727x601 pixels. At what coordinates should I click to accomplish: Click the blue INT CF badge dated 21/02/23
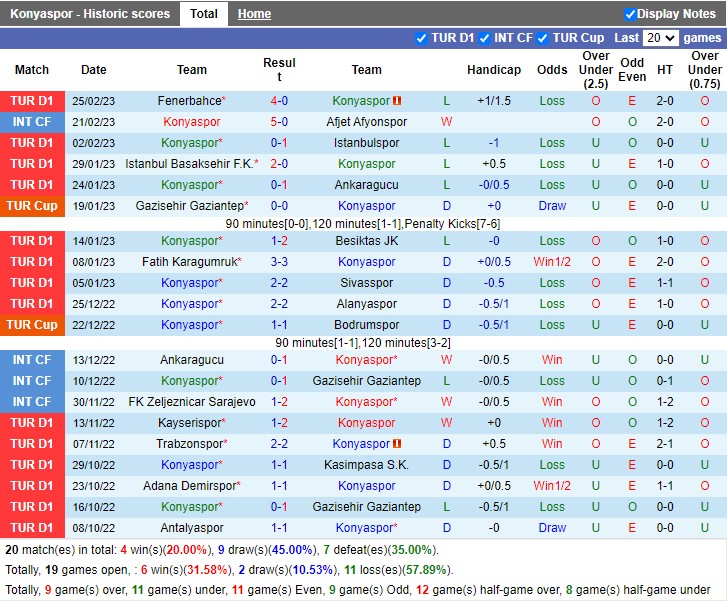(x=32, y=122)
